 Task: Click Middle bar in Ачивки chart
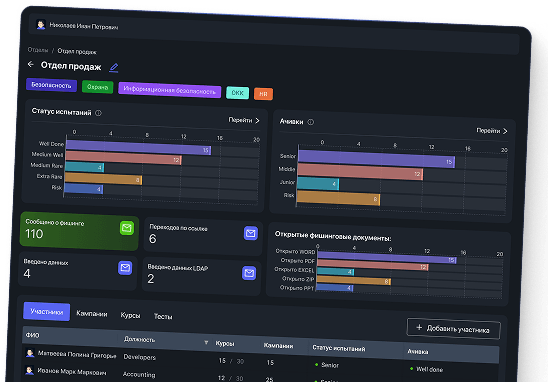click(360, 172)
